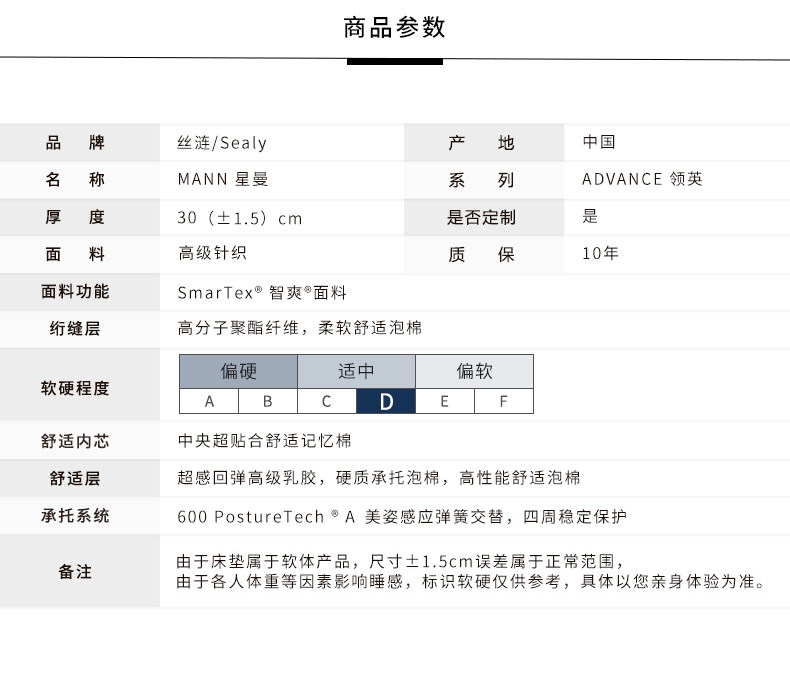Screen dimensions: 790x691
Task: Select the 面料 label cell
Action: pos(80,254)
